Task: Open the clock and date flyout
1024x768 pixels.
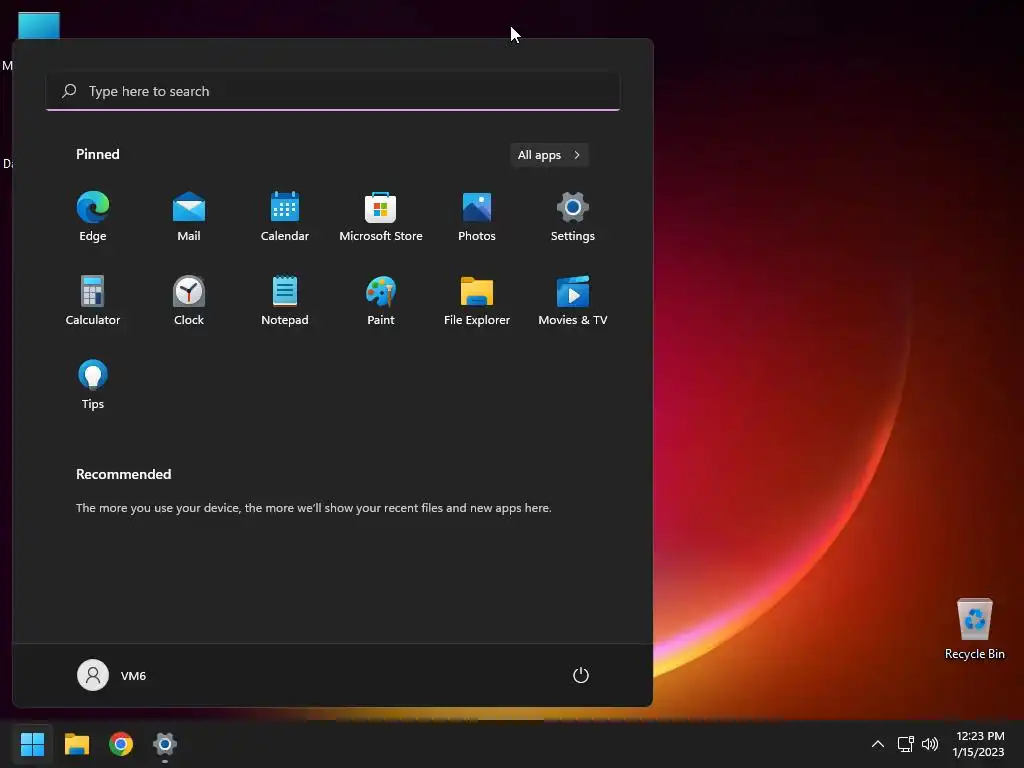Action: point(979,744)
